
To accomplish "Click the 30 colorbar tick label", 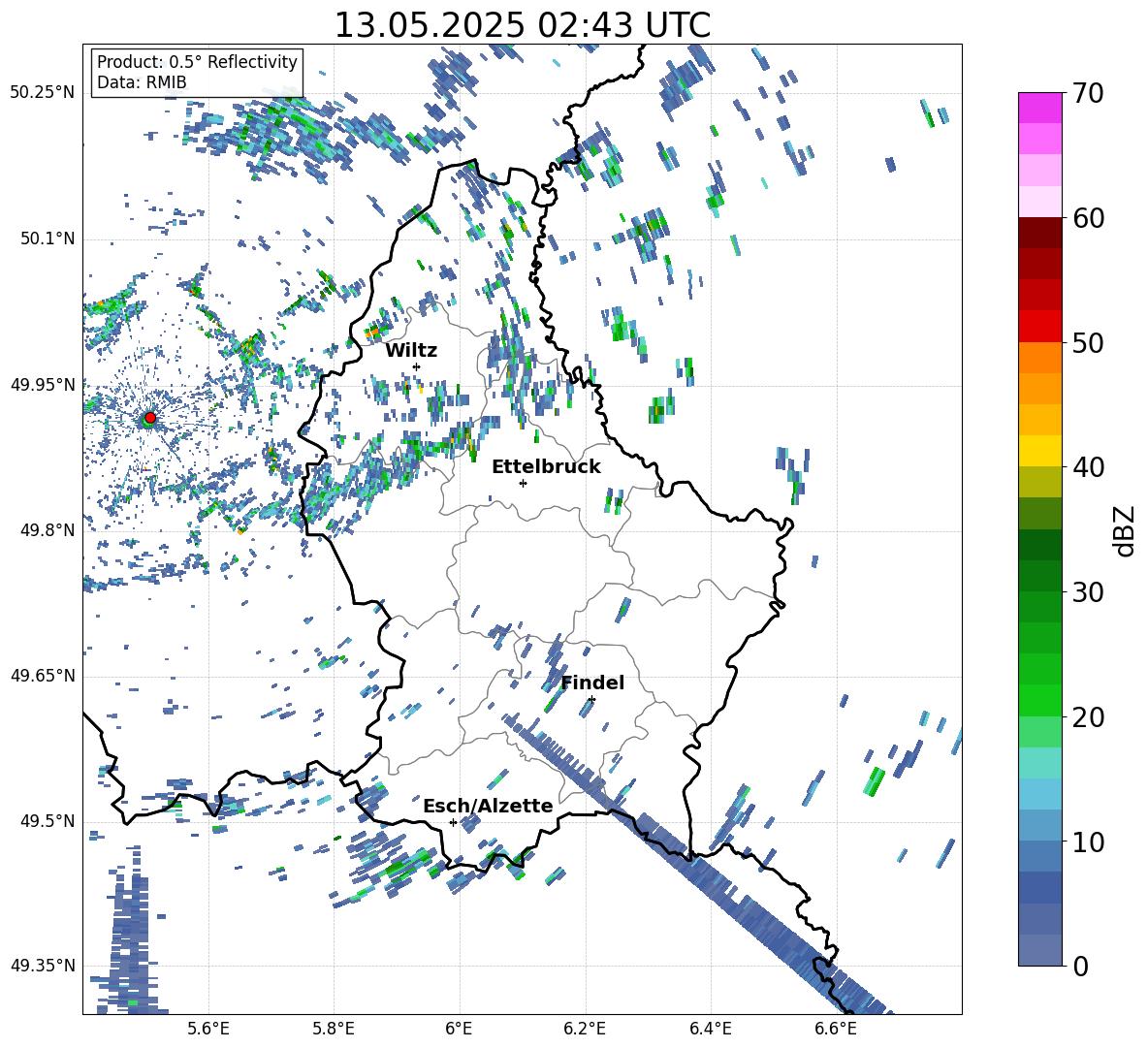I will click(1087, 592).
